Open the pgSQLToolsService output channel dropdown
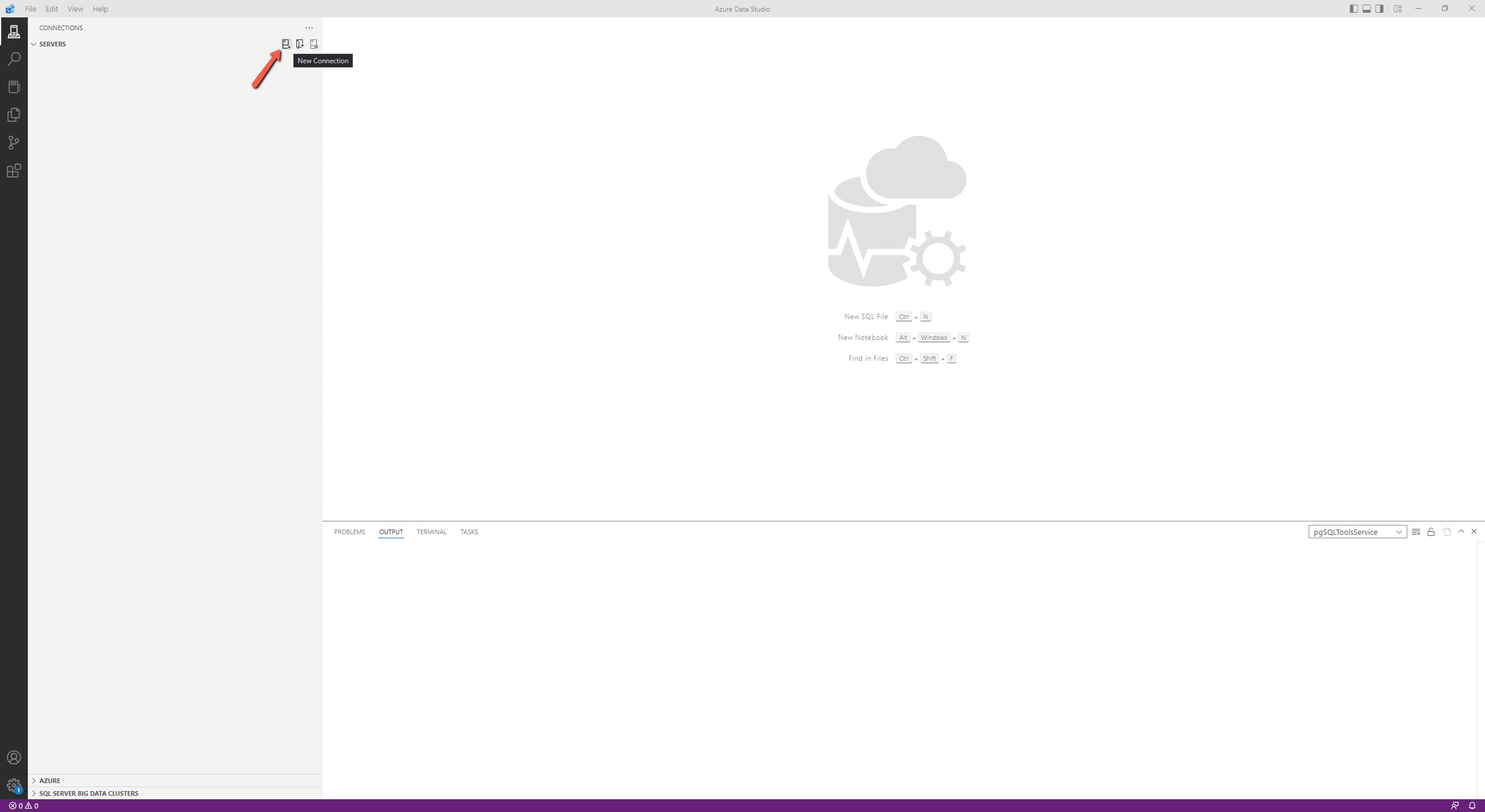1485x812 pixels. point(1357,532)
